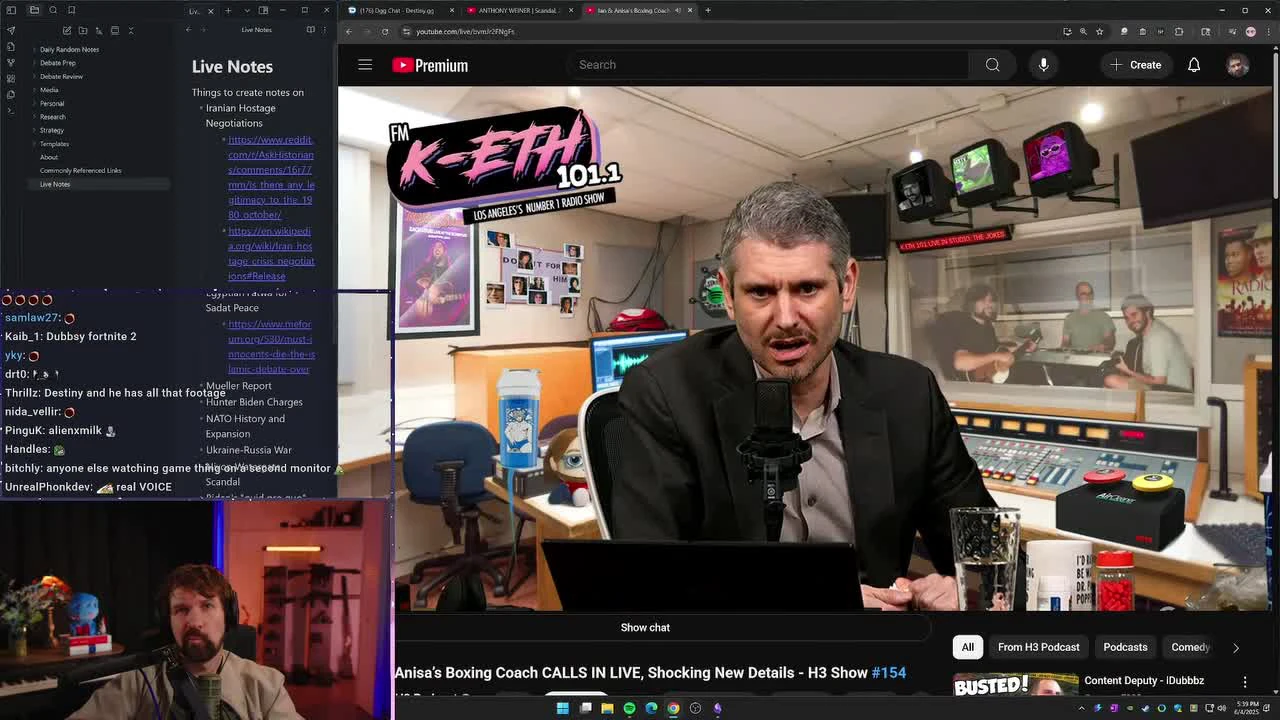Screen dimensions: 1280x720
Task: Open Spotify from the taskbar
Action: (629, 708)
